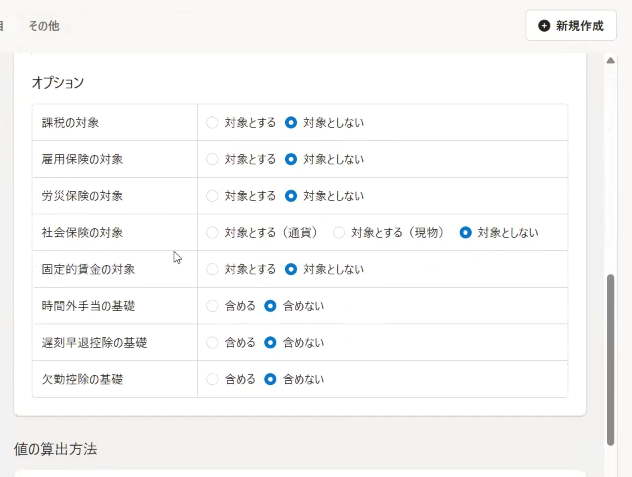Select 含めない for 遅刻早退控除の基礎

[x=271, y=343]
